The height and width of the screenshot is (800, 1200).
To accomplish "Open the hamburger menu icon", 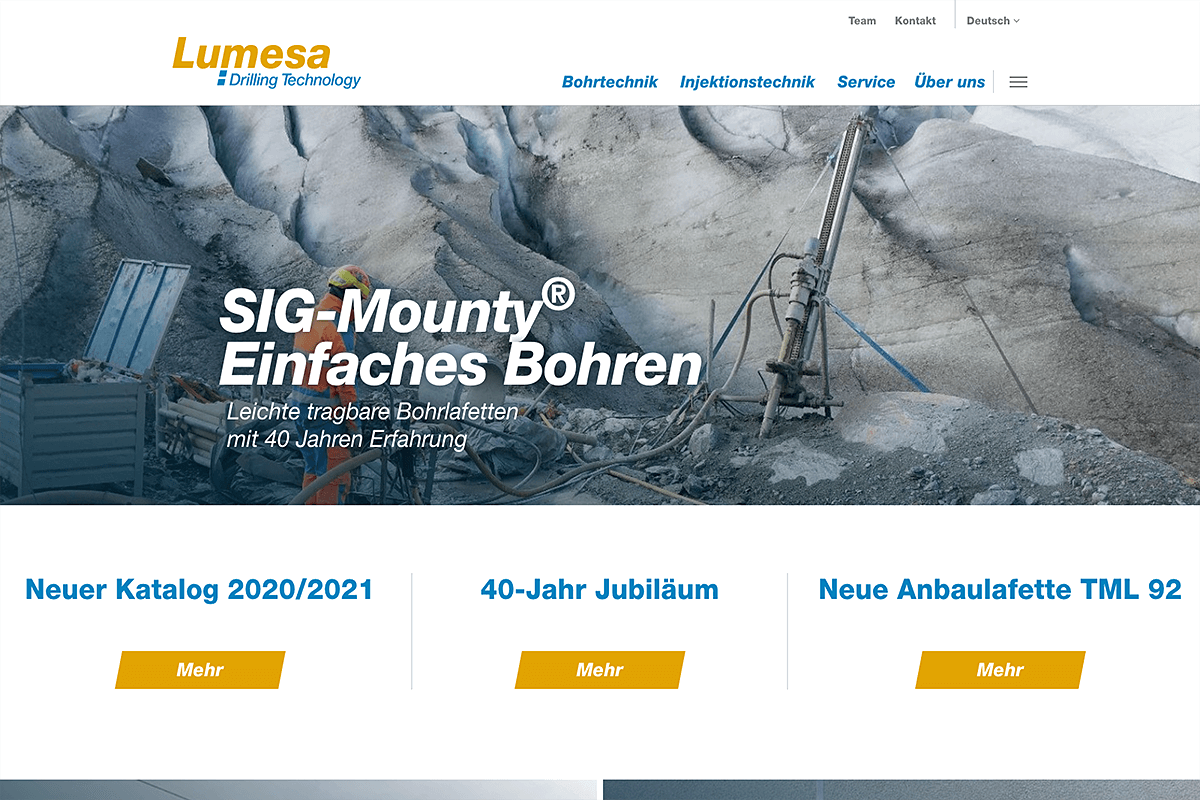I will click(x=1018, y=82).
